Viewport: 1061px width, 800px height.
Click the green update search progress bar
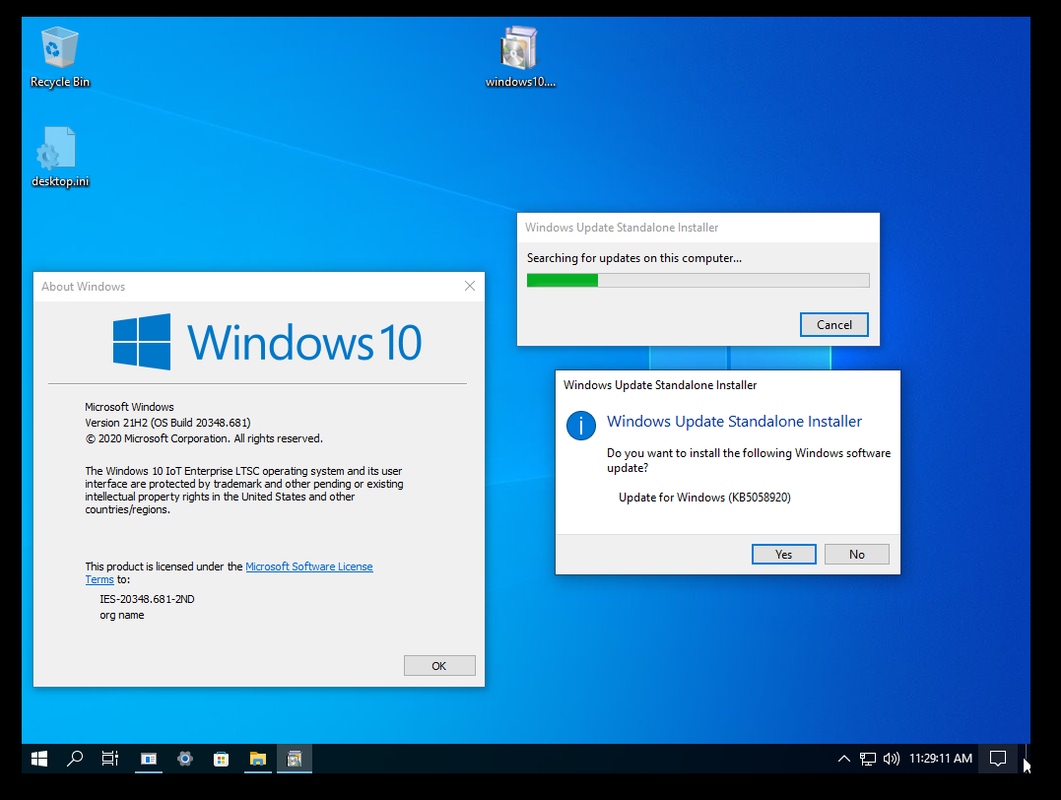698,280
